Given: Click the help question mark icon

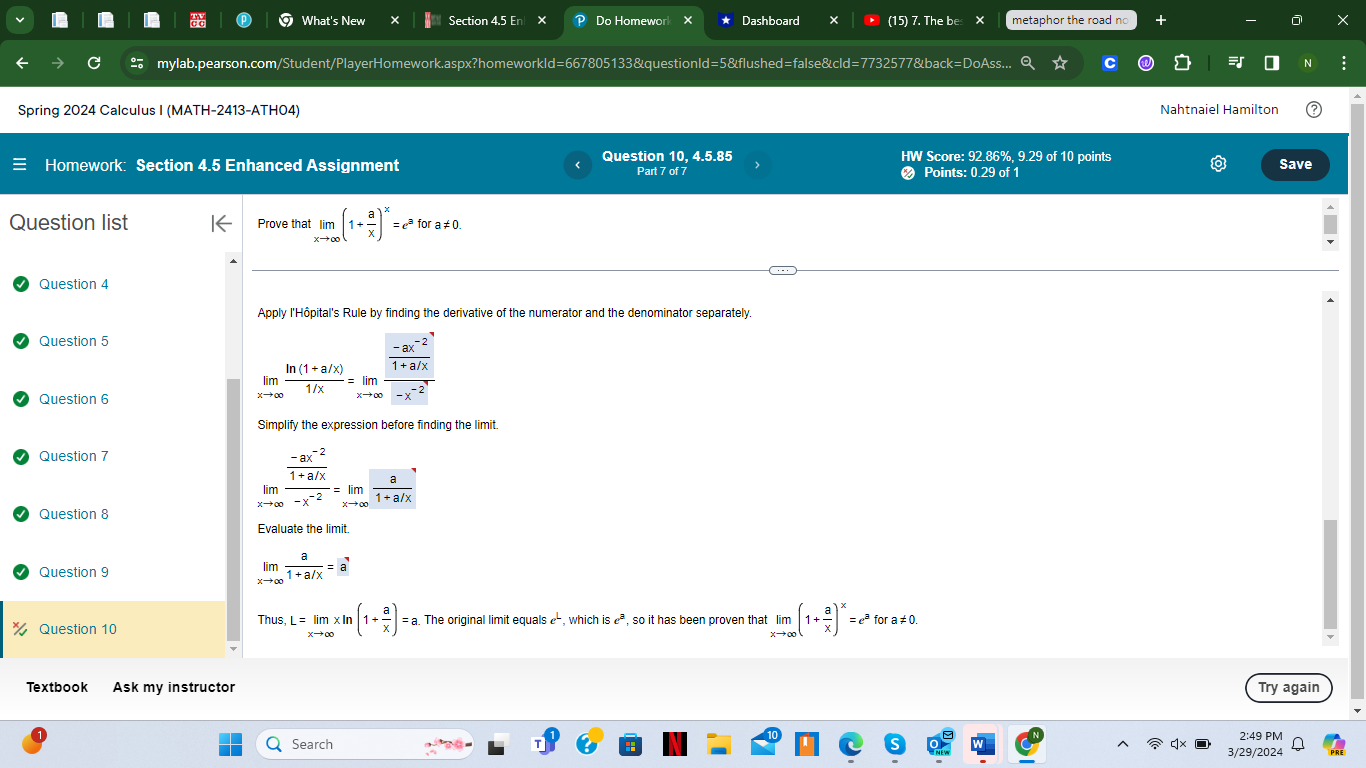Looking at the screenshot, I should click(1314, 110).
